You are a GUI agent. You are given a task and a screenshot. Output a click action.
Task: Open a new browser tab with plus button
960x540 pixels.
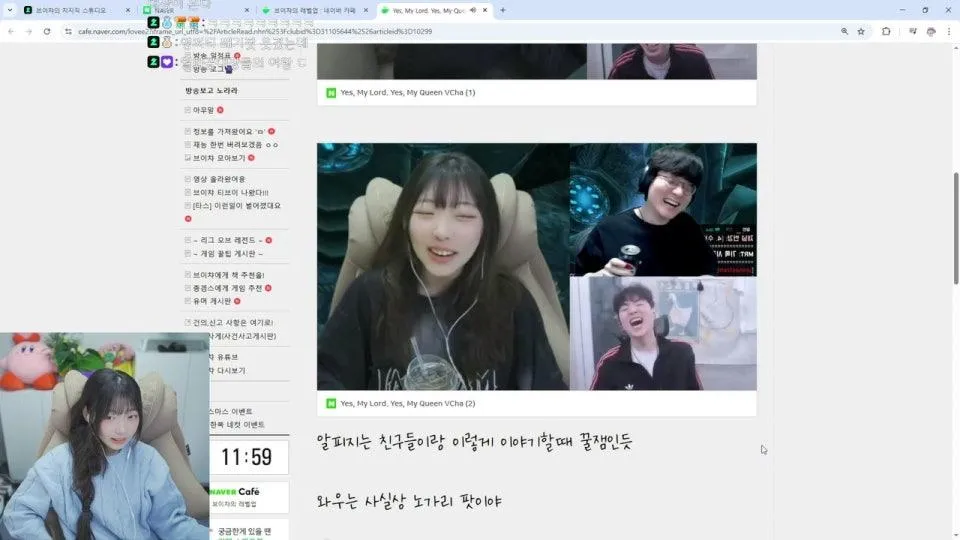point(503,10)
